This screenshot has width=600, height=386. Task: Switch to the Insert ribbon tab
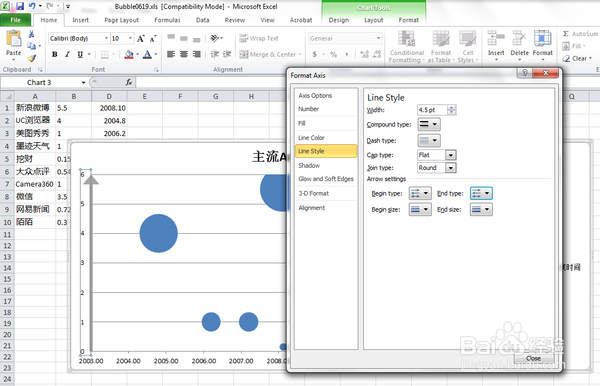tap(80, 20)
